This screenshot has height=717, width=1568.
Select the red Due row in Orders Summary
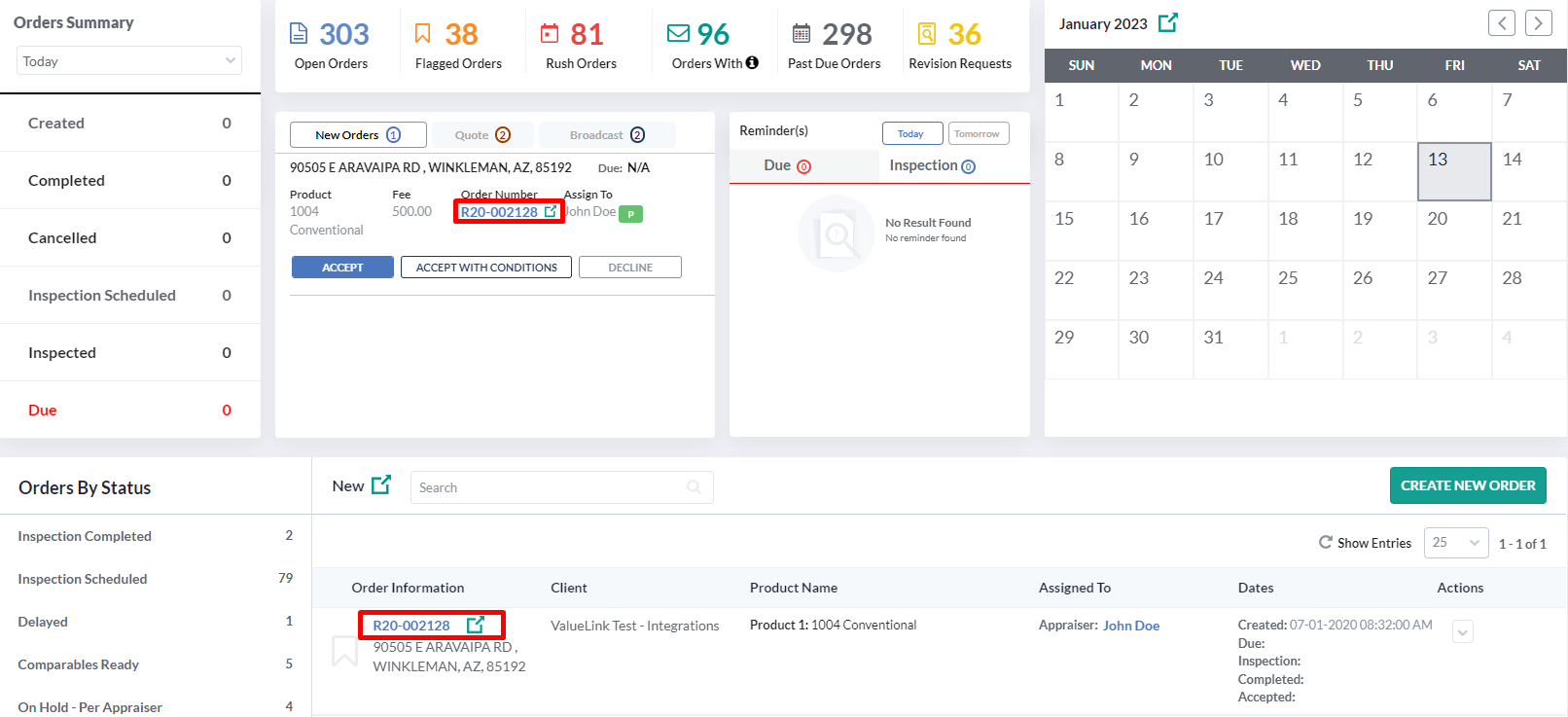point(130,411)
